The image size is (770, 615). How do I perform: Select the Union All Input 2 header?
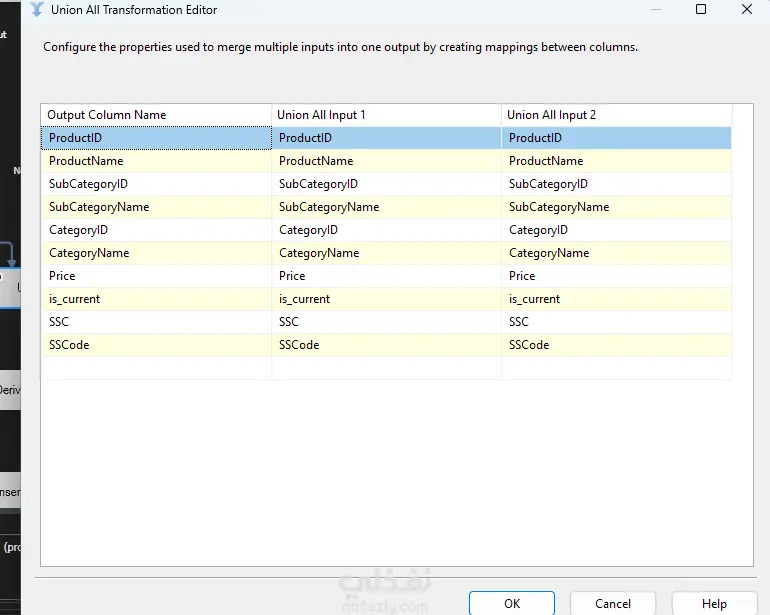click(617, 115)
